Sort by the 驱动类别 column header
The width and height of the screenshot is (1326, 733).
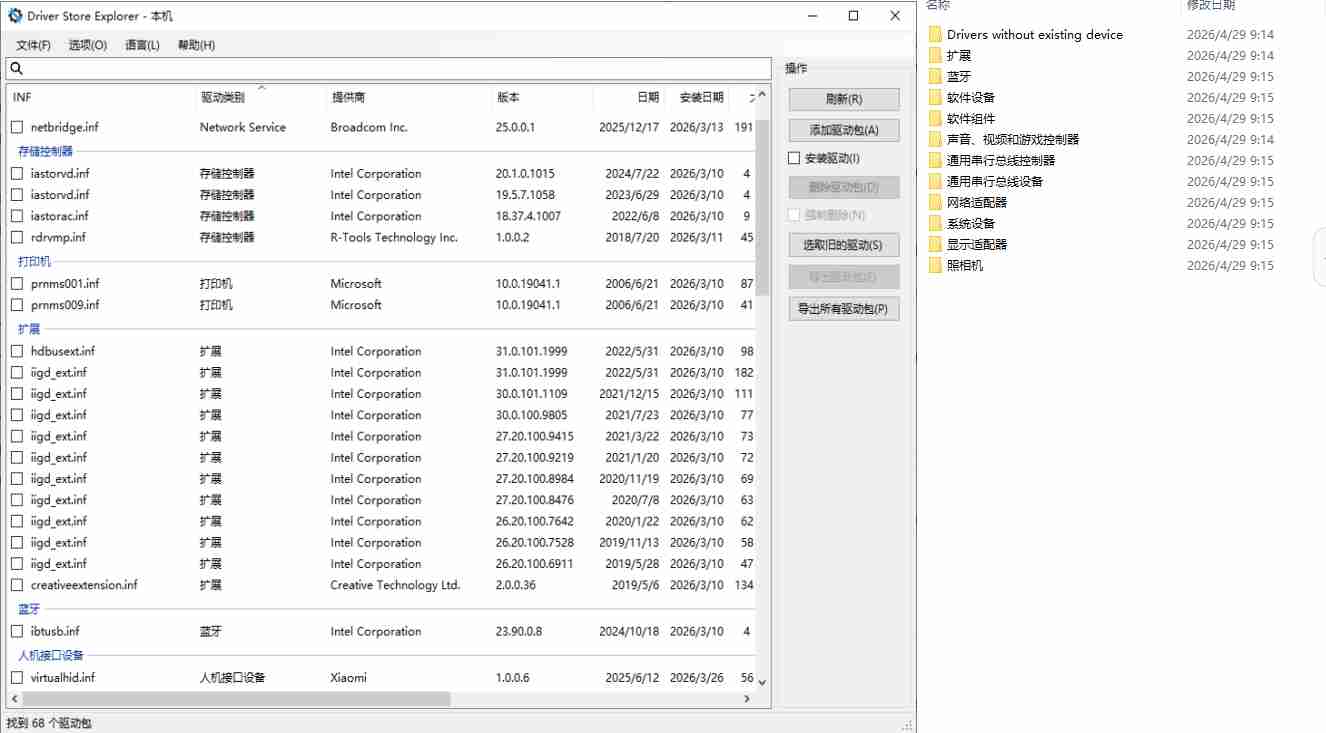point(222,98)
